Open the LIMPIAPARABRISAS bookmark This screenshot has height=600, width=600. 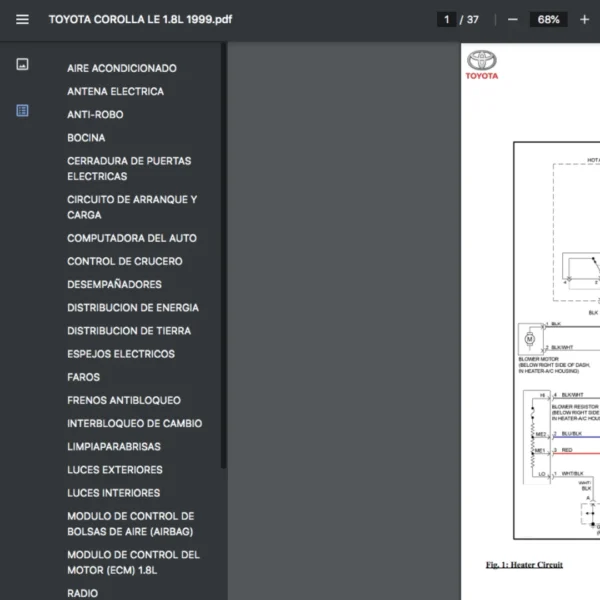(x=113, y=446)
